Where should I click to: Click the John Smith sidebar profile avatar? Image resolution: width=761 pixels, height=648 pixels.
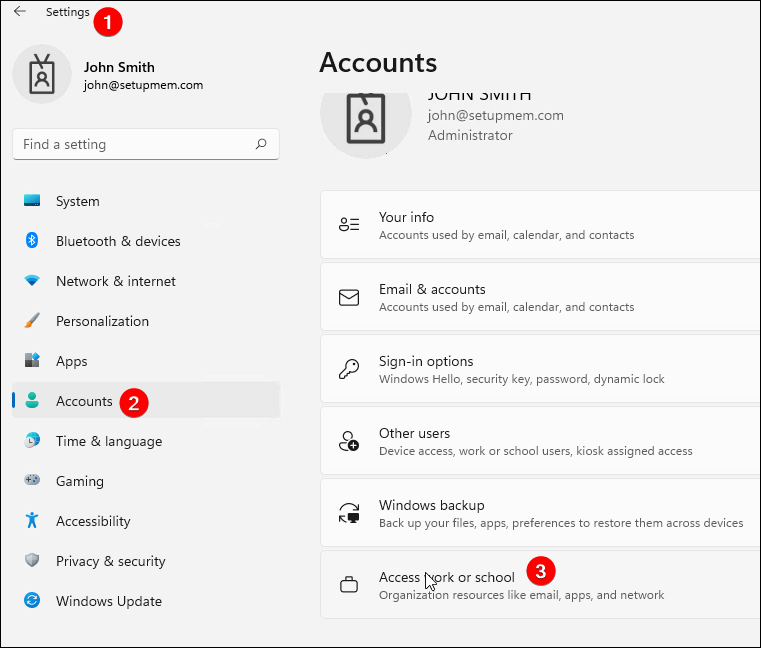[x=42, y=74]
